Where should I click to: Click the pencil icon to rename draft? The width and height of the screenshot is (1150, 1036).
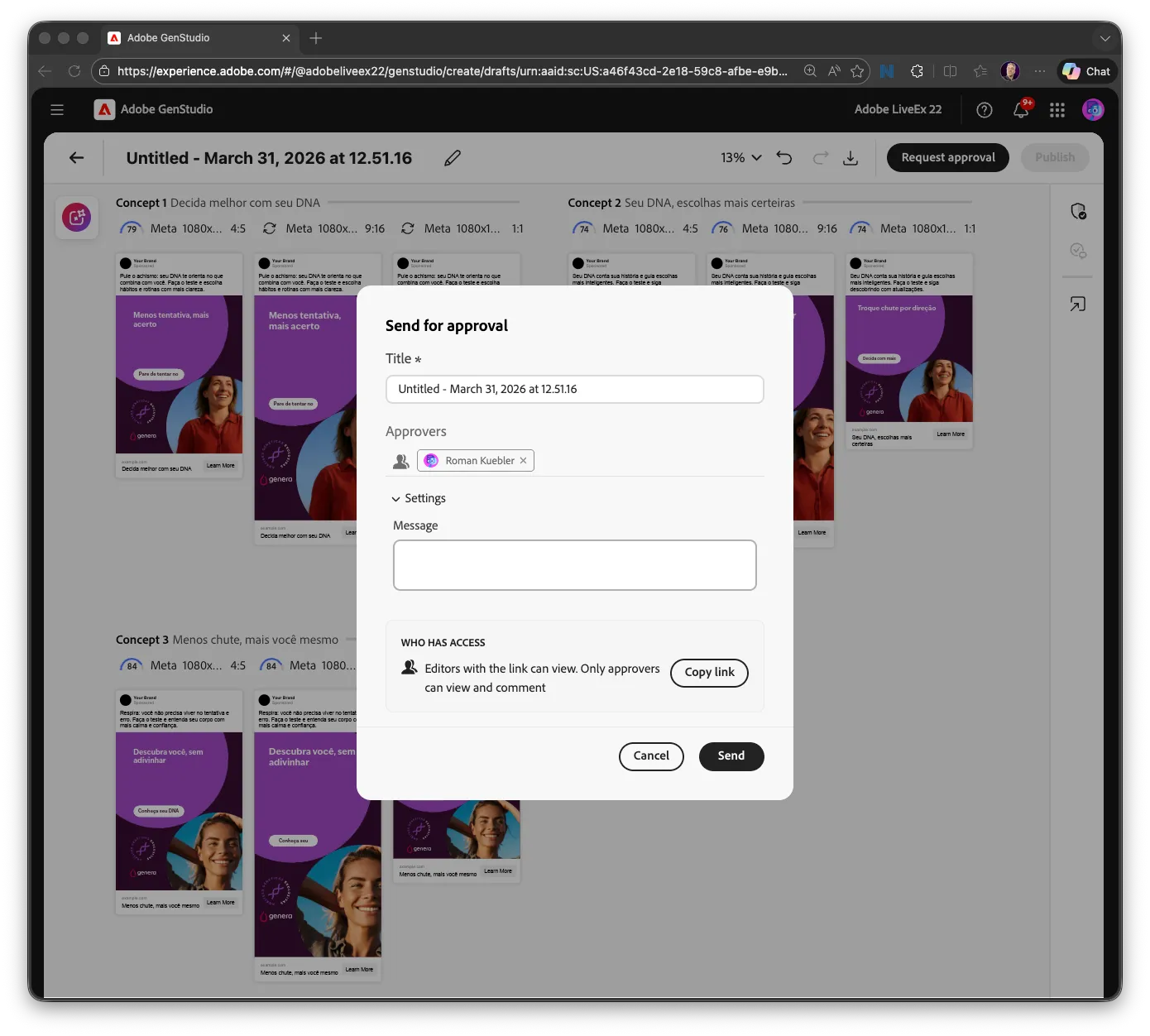pyautogui.click(x=453, y=157)
